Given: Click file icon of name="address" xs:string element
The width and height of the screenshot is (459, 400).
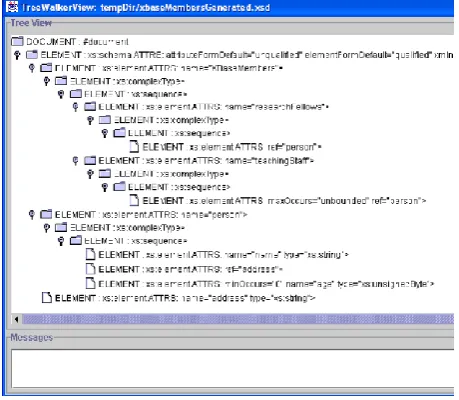Looking at the screenshot, I should [47, 297].
